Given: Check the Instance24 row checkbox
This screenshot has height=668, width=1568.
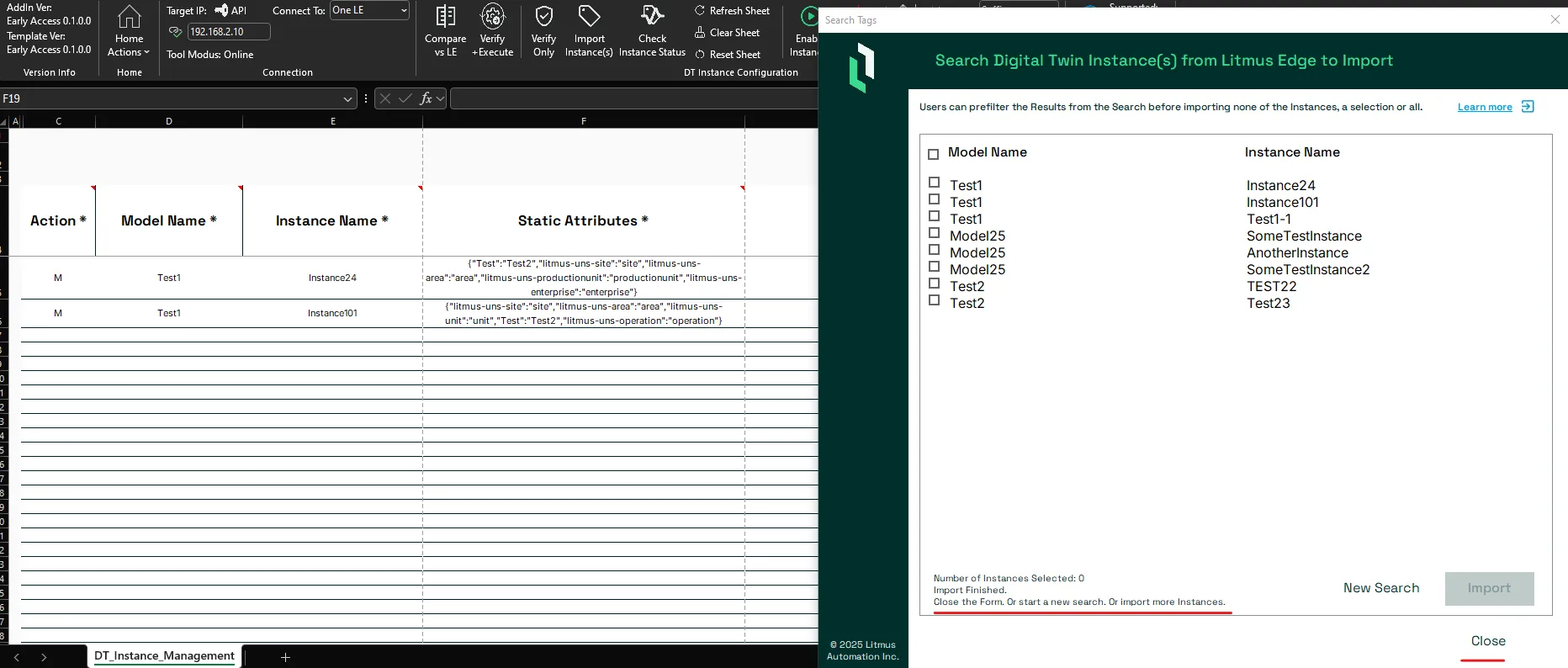Looking at the screenshot, I should [934, 183].
